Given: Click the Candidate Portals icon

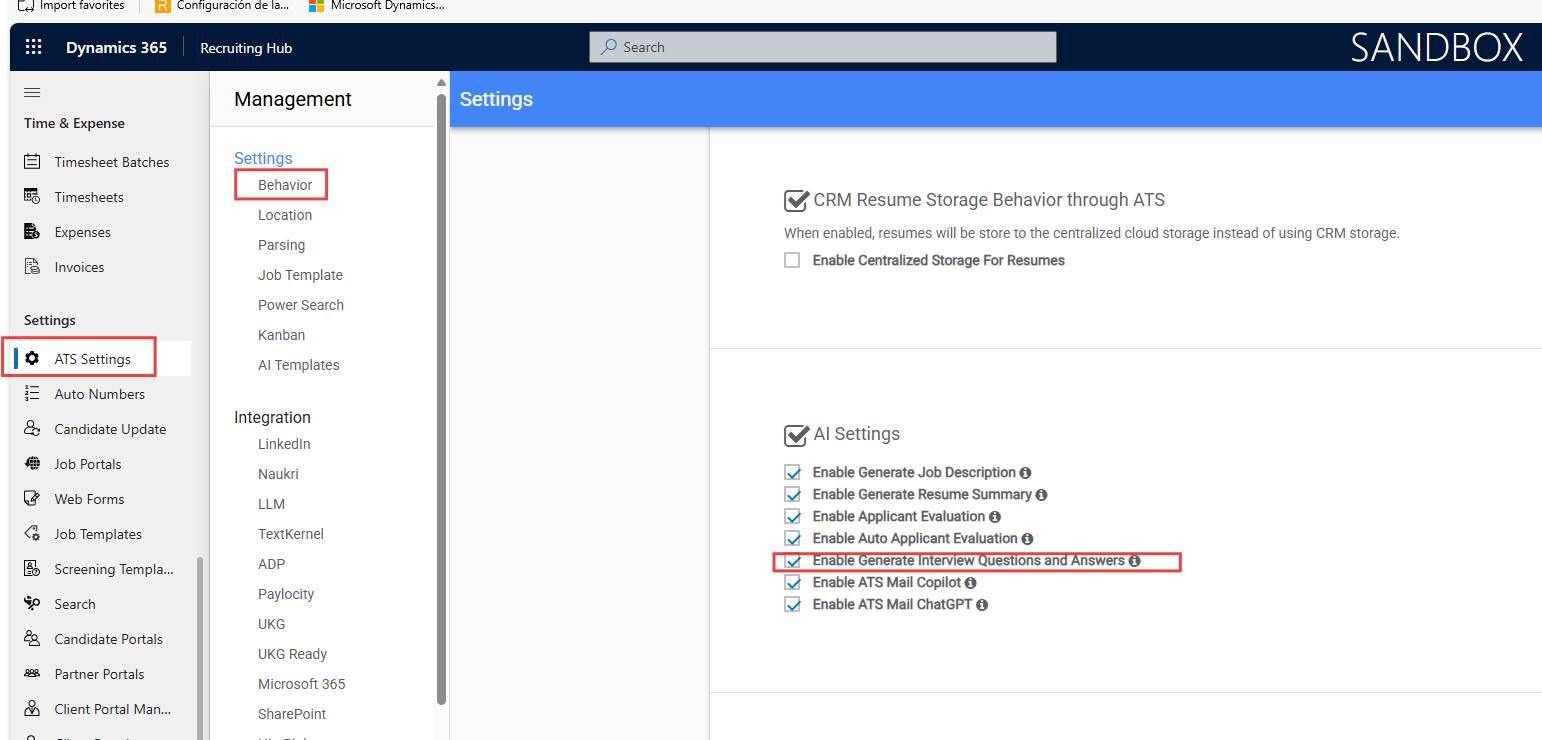Looking at the screenshot, I should pos(32,639).
